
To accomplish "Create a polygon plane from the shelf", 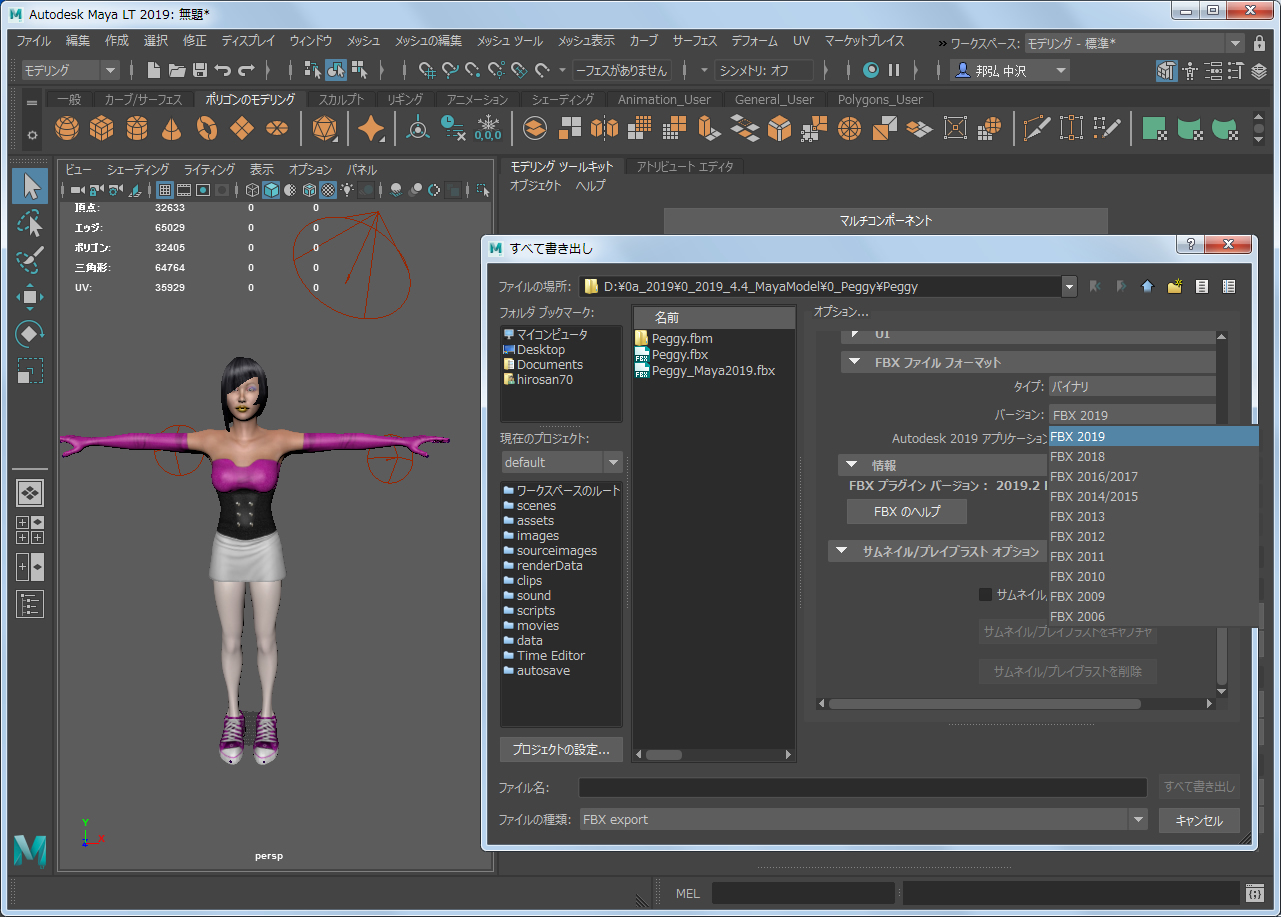I will [242, 129].
